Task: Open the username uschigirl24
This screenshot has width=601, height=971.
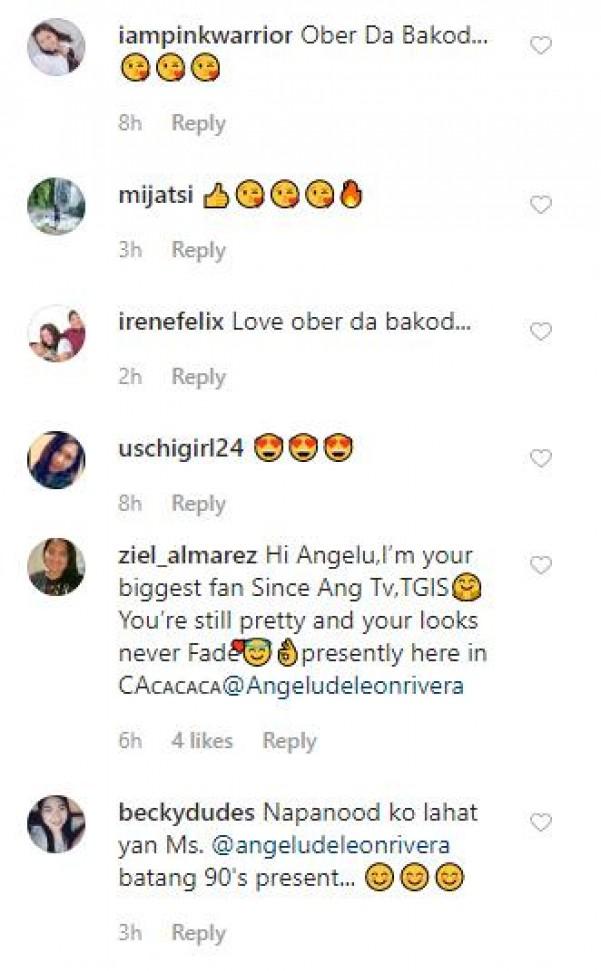Action: point(181,449)
